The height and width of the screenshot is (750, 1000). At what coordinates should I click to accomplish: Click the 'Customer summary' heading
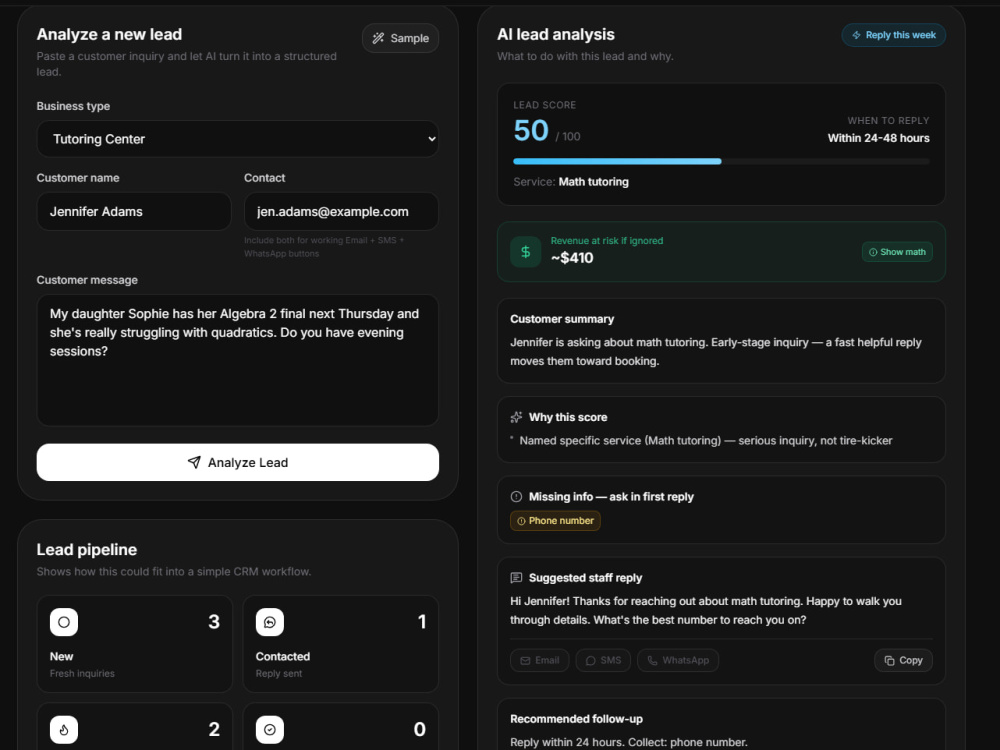562,319
